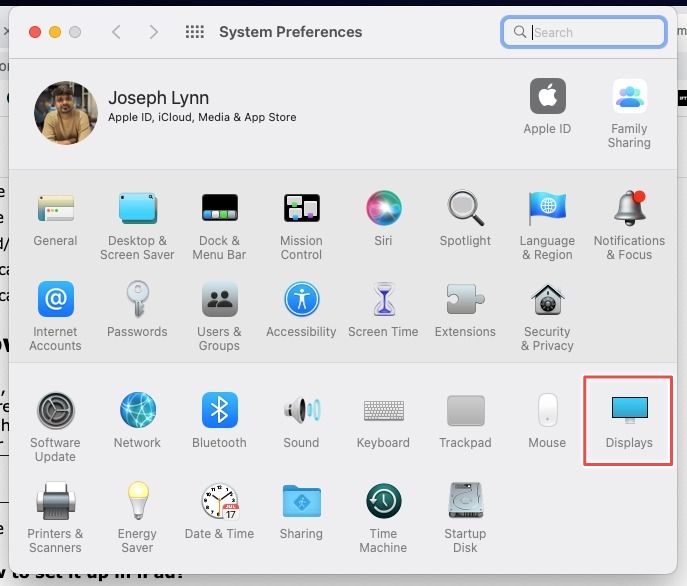Minimize the System Preferences window
Viewport: 687px width, 586px height.
[x=55, y=32]
